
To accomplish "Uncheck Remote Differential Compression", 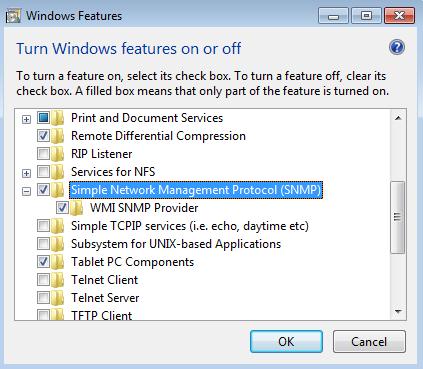I will click(x=43, y=136).
